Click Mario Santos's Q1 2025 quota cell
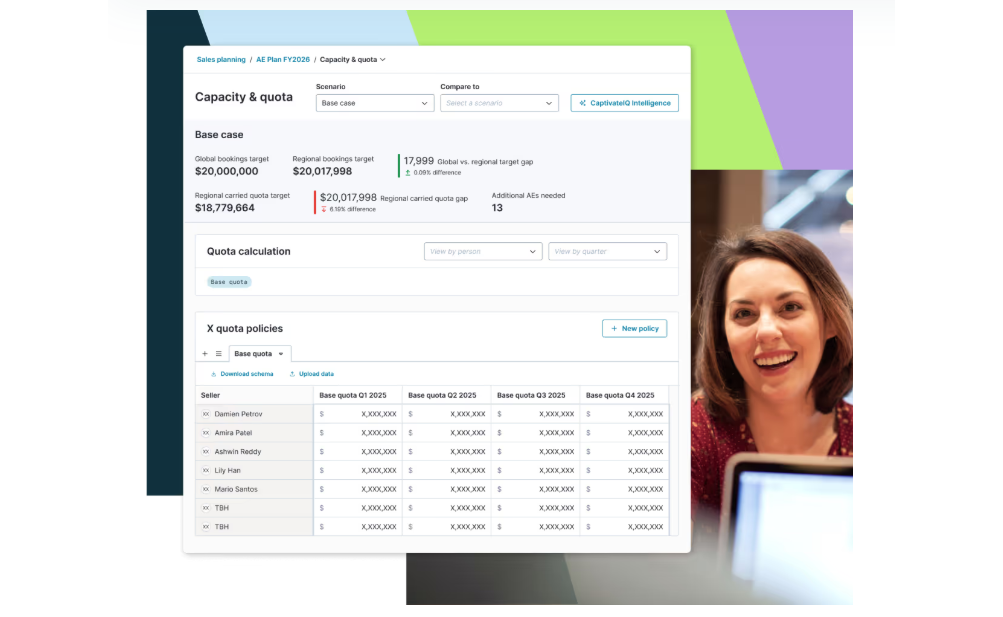The image size is (1003, 617). coord(358,489)
